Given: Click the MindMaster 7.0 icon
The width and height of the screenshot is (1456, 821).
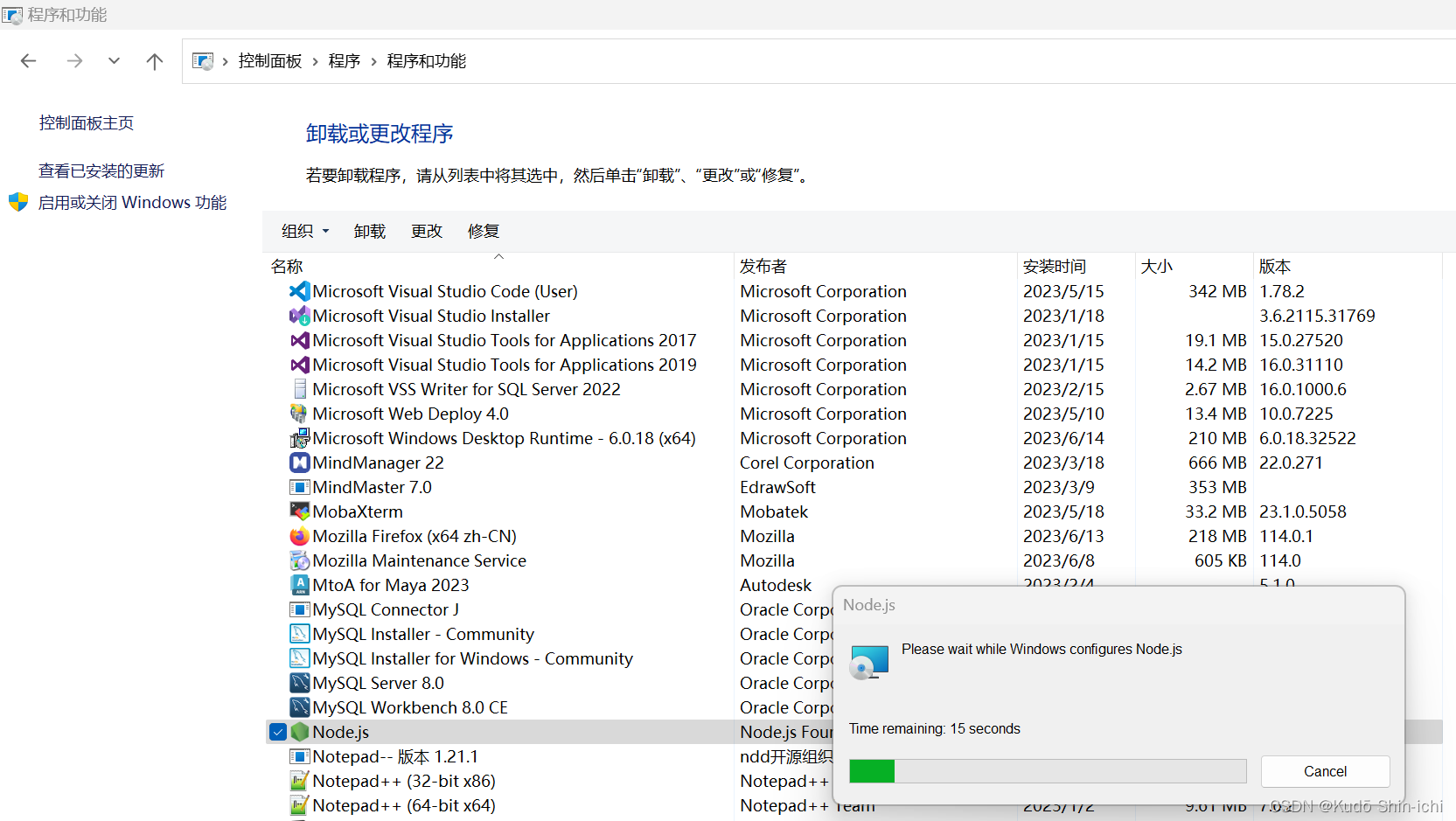Looking at the screenshot, I should coord(300,487).
